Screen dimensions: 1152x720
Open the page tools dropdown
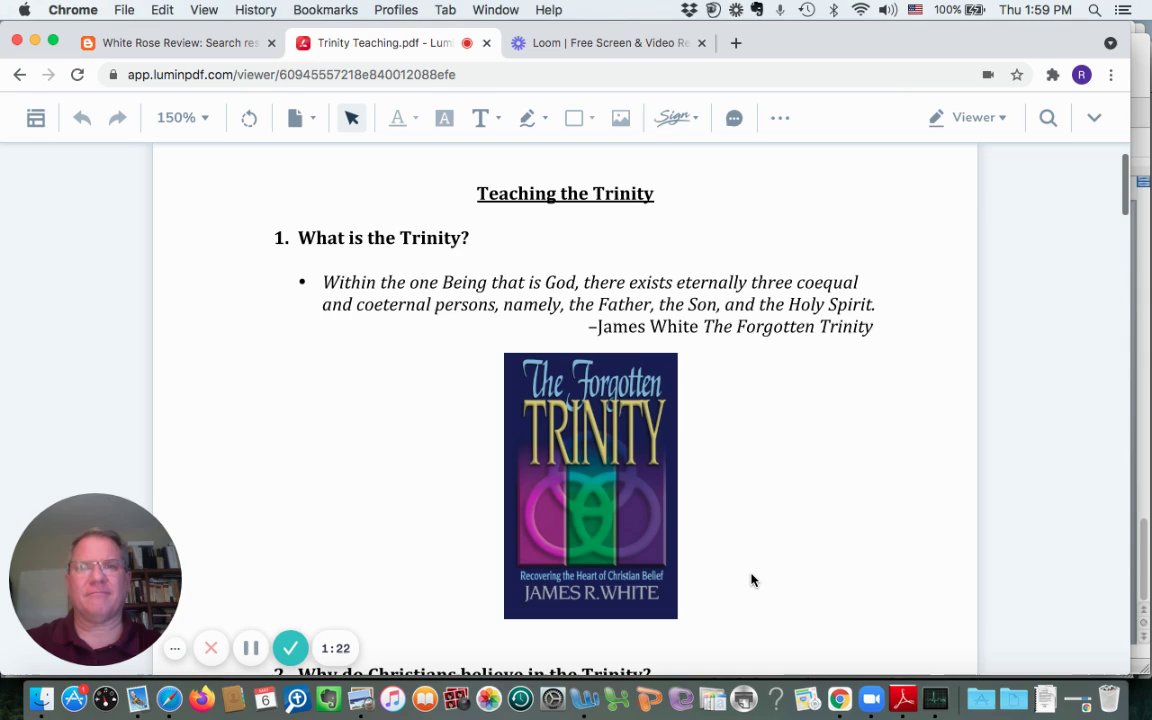click(301, 118)
